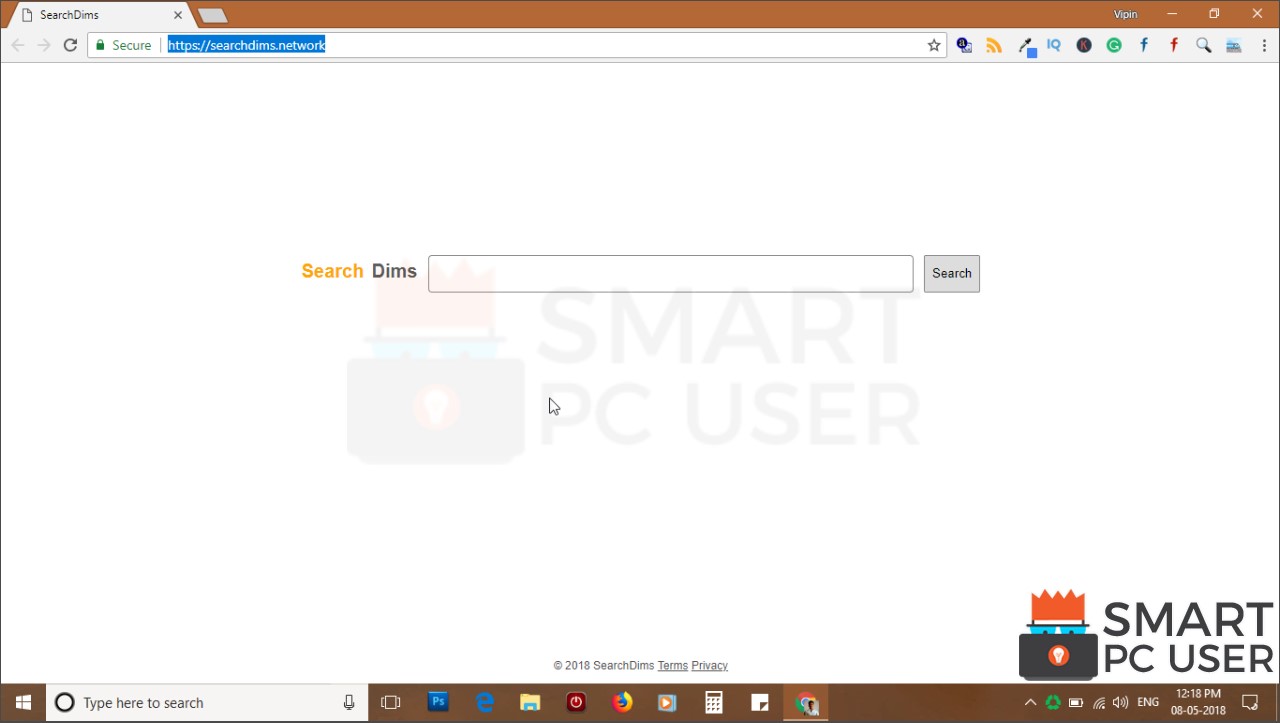Viewport: 1280px width, 723px height.
Task: Open the RSS feed subscription extension
Action: click(x=994, y=45)
